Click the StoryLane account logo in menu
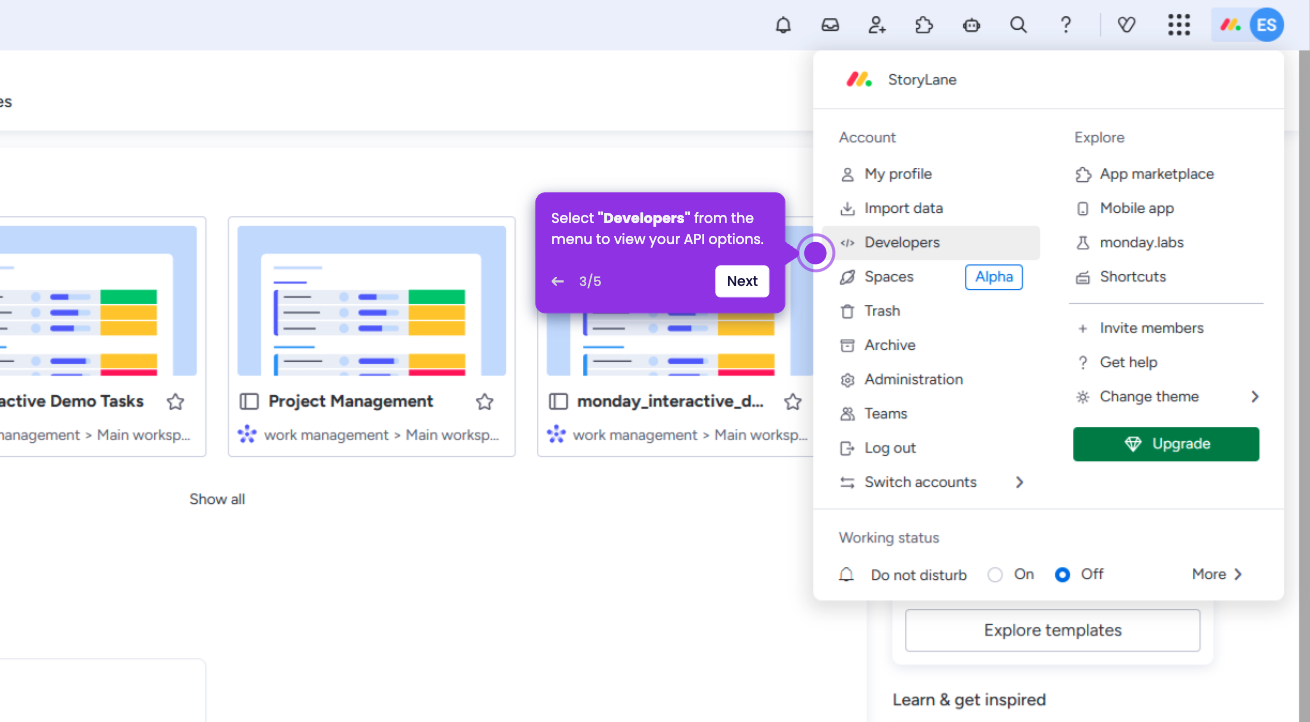The image size is (1310, 722). tap(859, 79)
